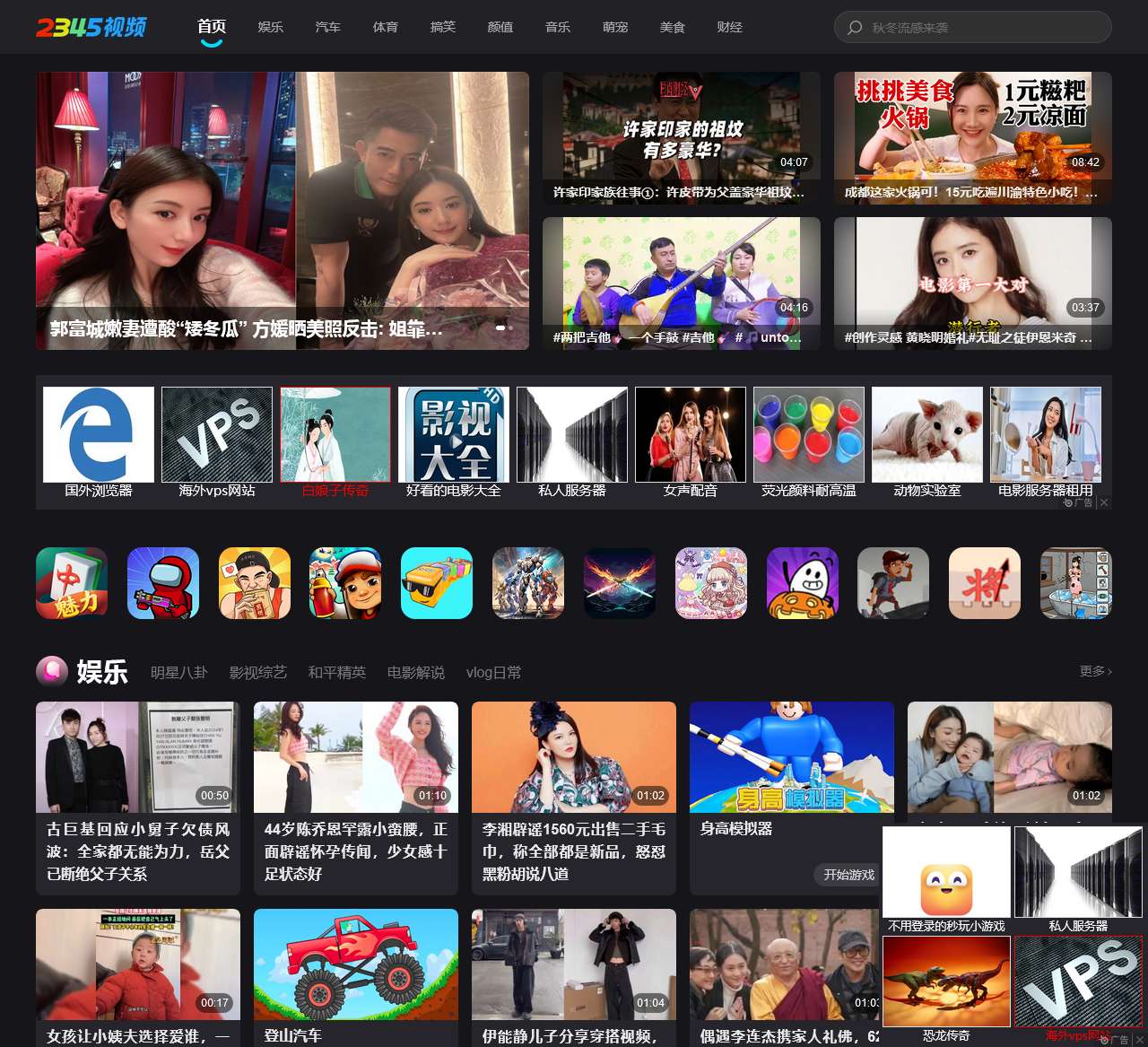Open the 身高模拟器 game card
Screen dimensions: 1148x1047
tap(792, 798)
